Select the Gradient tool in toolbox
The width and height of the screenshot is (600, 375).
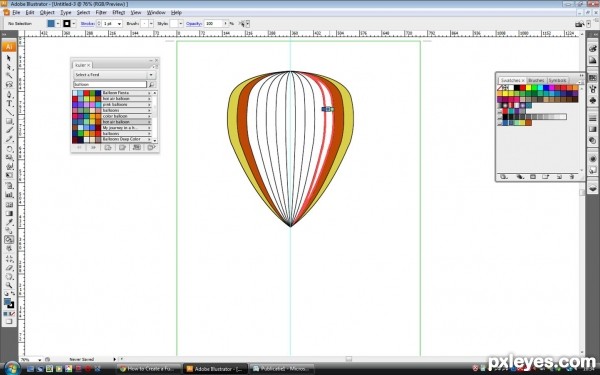click(x=9, y=213)
